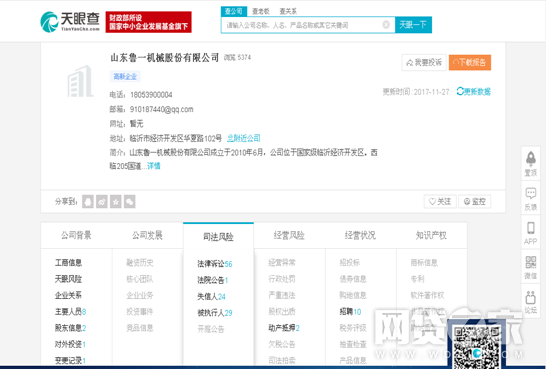Open 股东信息 2 section
Image resolution: width=546 pixels, height=369 pixels.
click(70, 328)
